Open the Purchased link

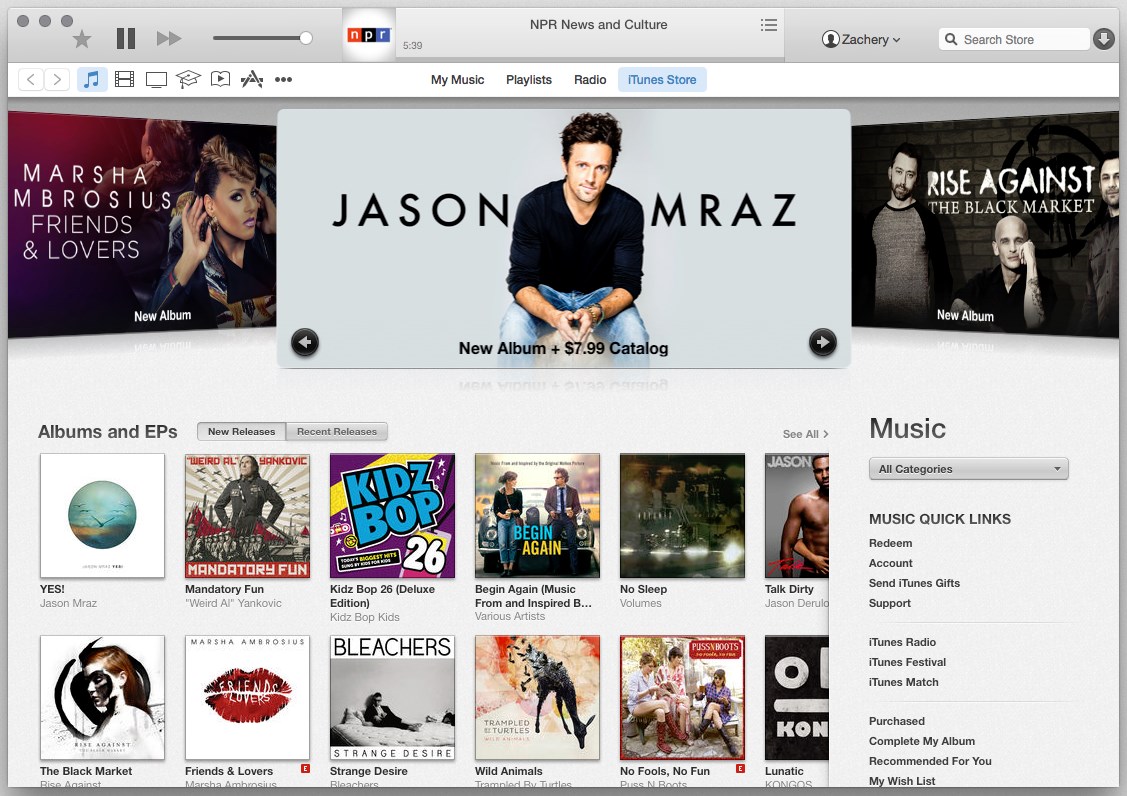896,721
